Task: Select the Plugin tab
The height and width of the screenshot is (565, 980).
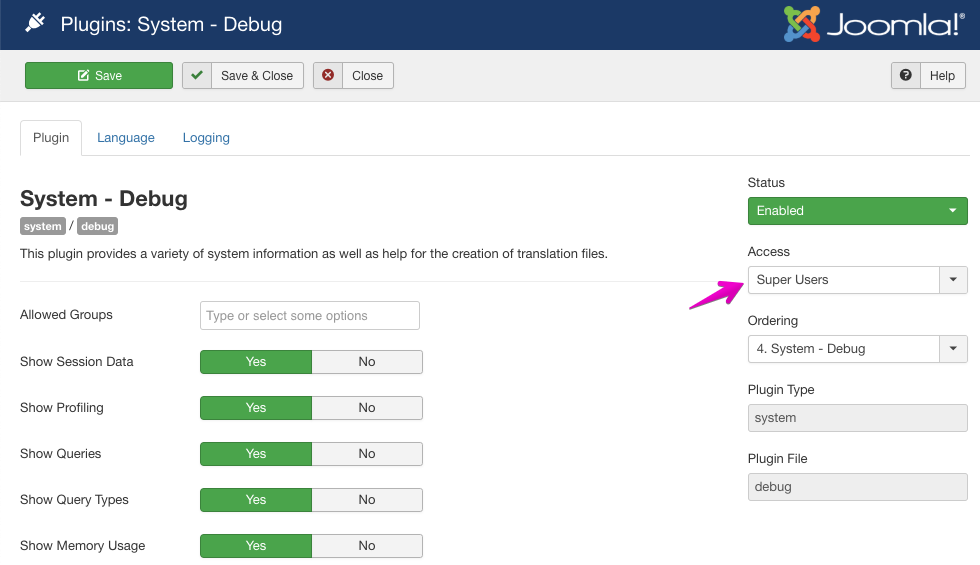Action: click(51, 138)
